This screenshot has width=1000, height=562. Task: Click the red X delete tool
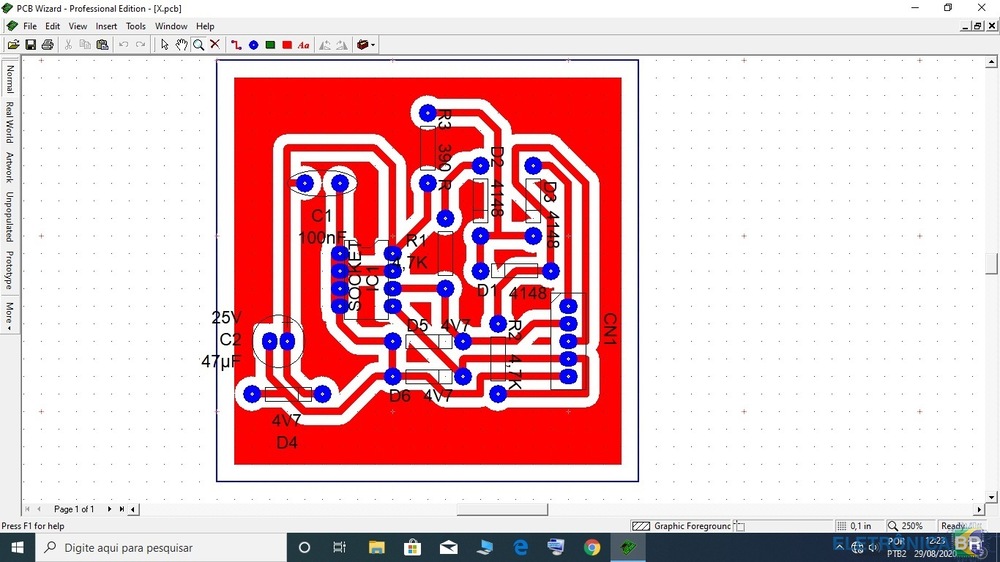(x=215, y=45)
